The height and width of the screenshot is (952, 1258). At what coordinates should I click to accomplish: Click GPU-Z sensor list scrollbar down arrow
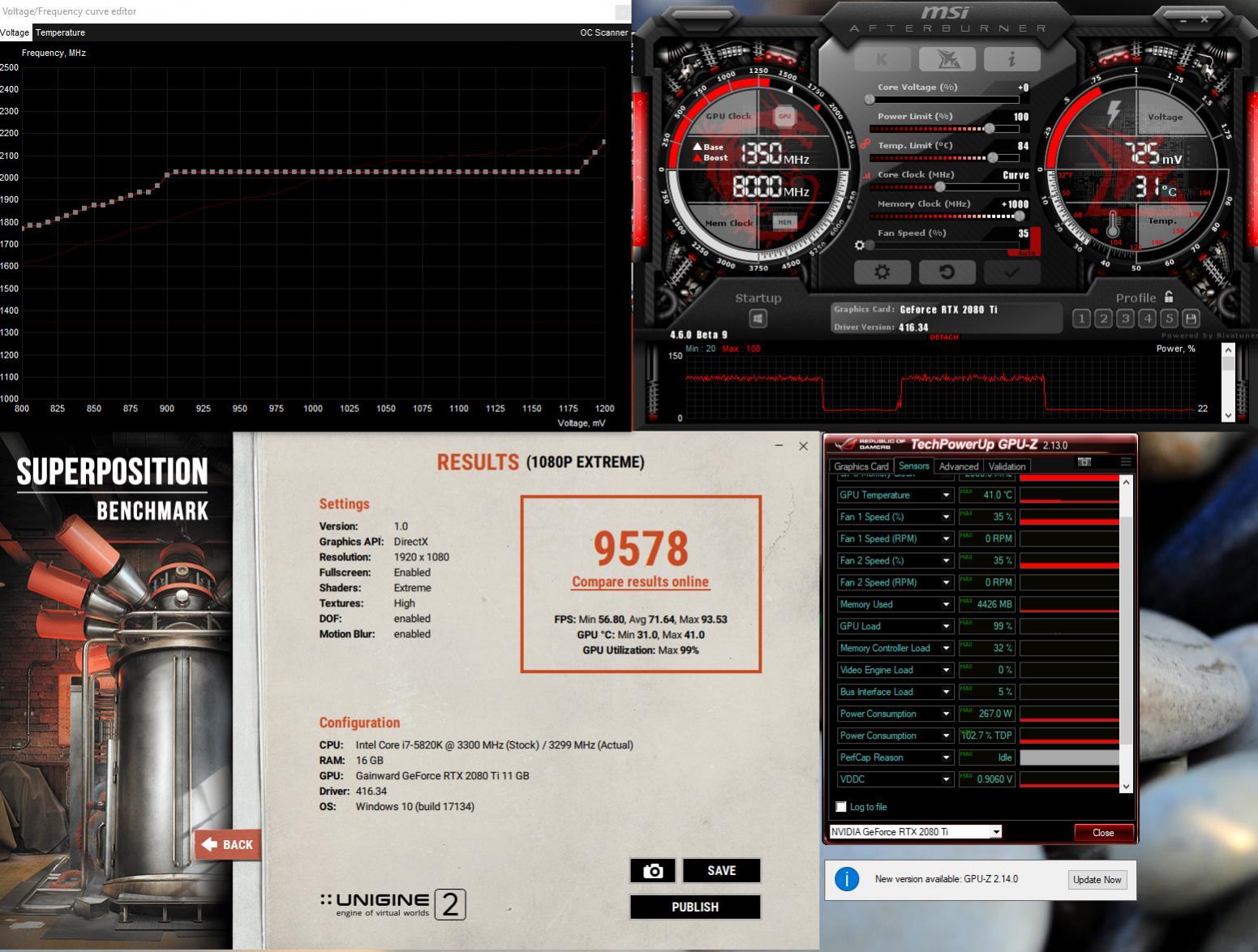coord(1125,786)
